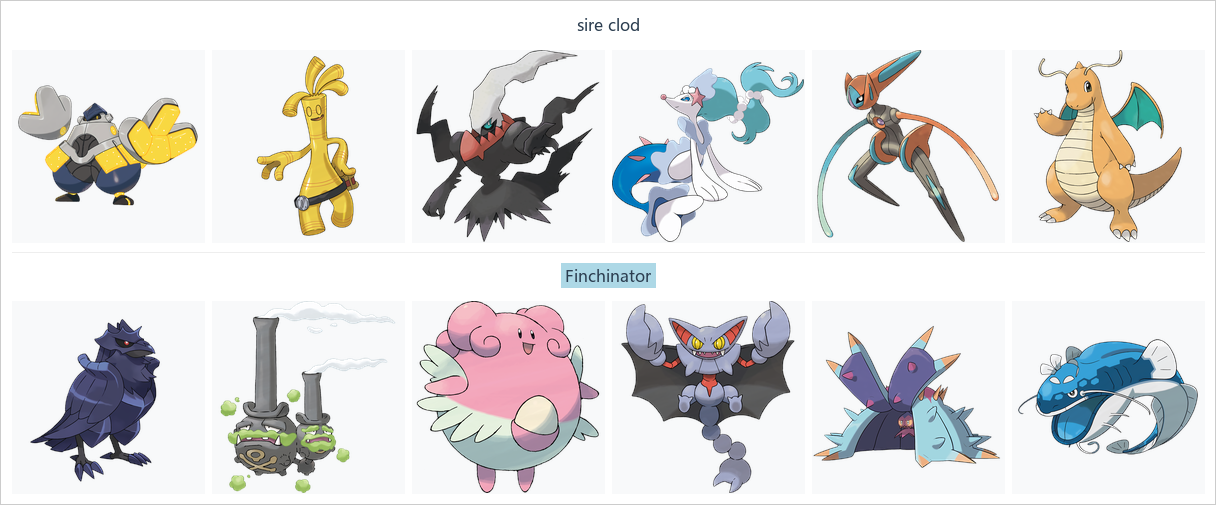Click the Iron Hands Pokémon image

108,146
